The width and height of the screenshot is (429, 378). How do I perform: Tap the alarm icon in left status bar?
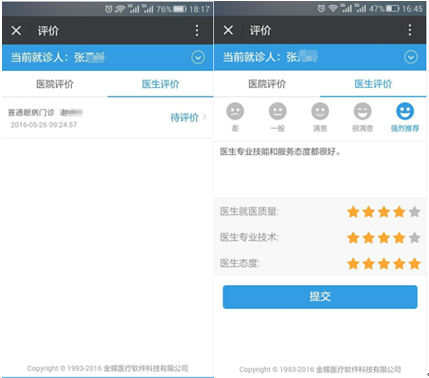(x=109, y=9)
